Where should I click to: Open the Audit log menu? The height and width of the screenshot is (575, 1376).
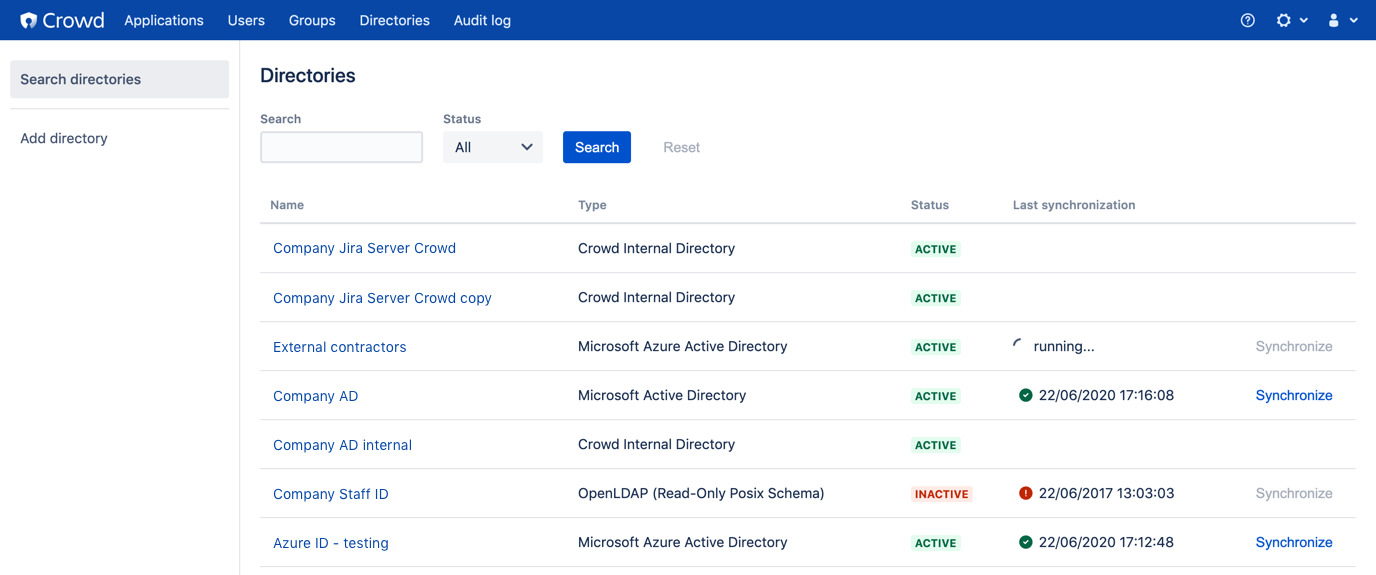(482, 20)
